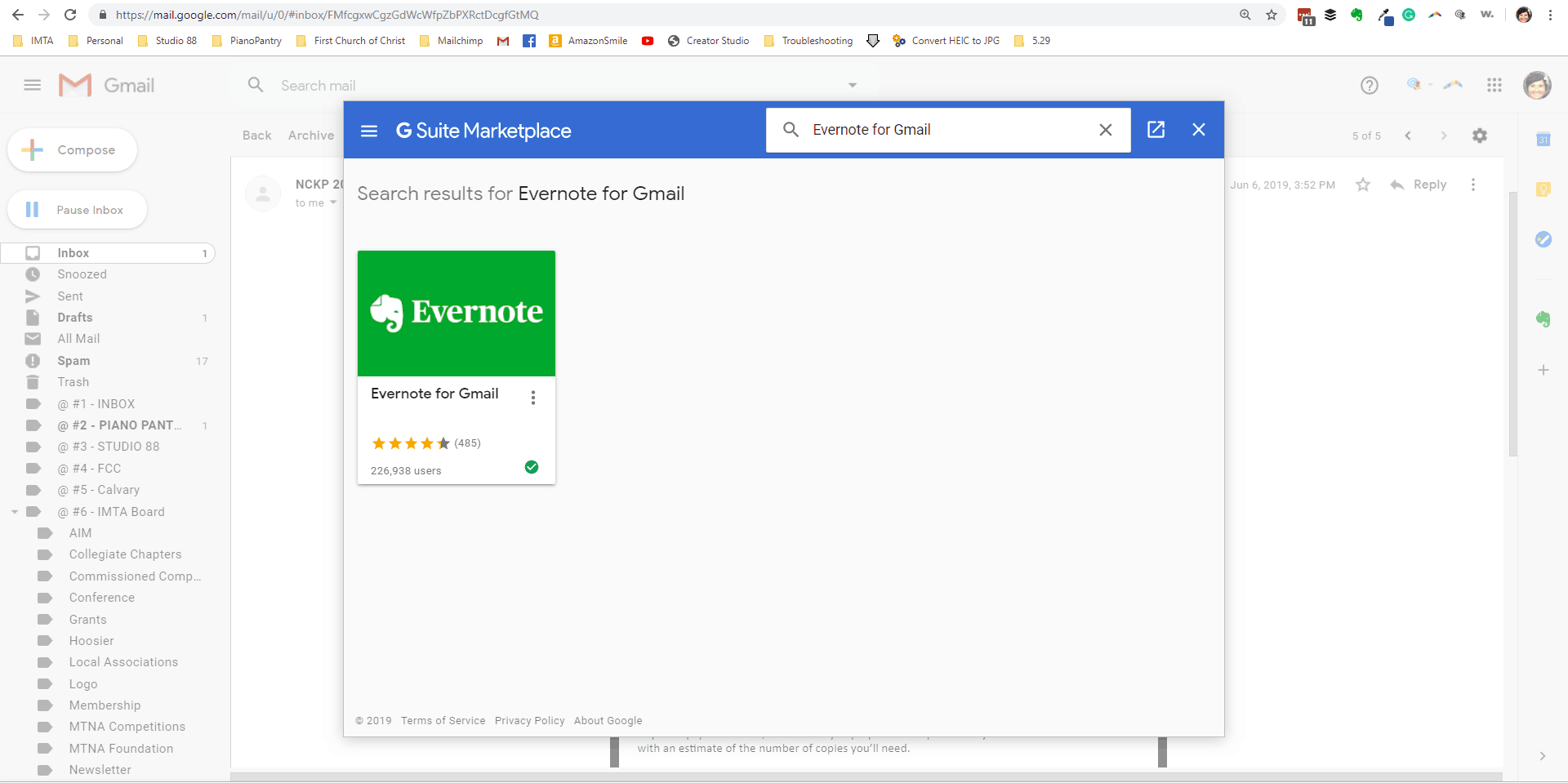Open About Google link

coord(608,721)
